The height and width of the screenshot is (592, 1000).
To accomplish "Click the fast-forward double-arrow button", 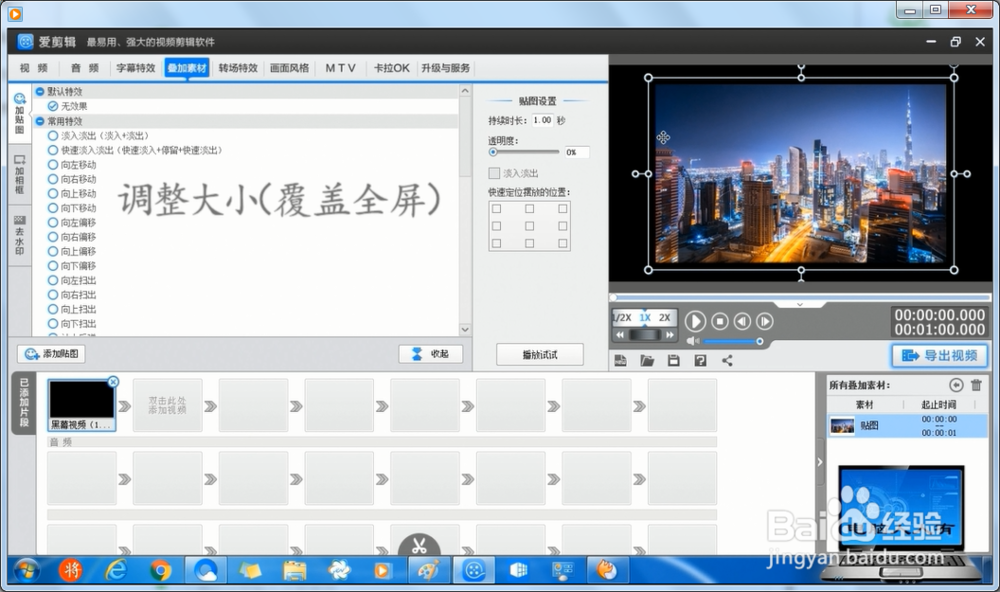I will 669,335.
